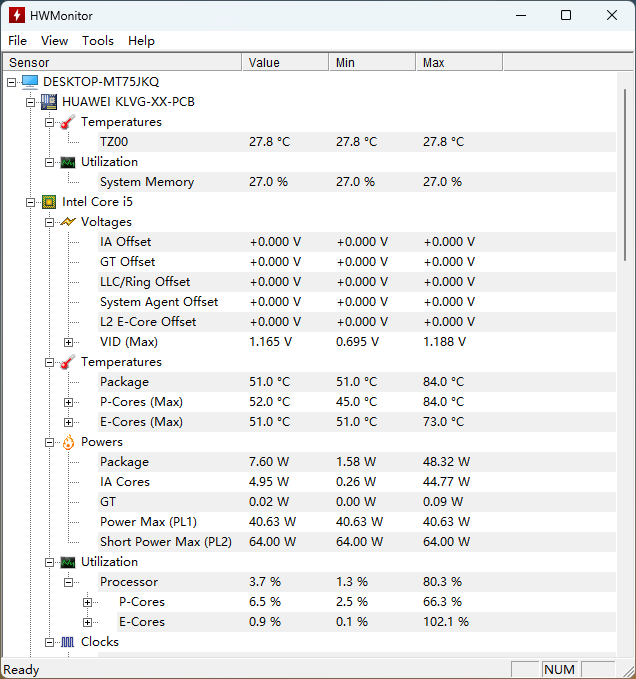Image resolution: width=636 pixels, height=679 pixels.
Task: Click the HWMonitor lightning bolt app icon
Action: pos(16,16)
